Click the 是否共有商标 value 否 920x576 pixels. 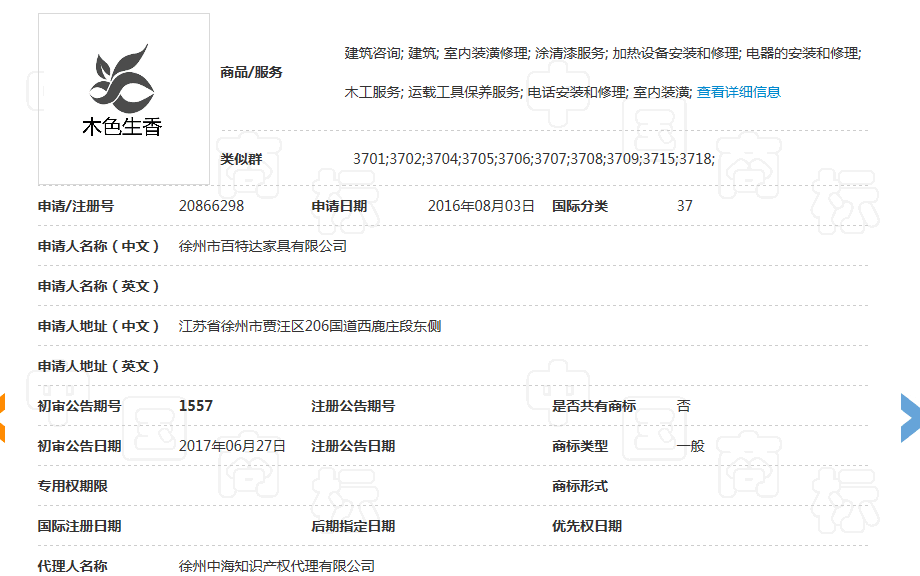click(683, 406)
